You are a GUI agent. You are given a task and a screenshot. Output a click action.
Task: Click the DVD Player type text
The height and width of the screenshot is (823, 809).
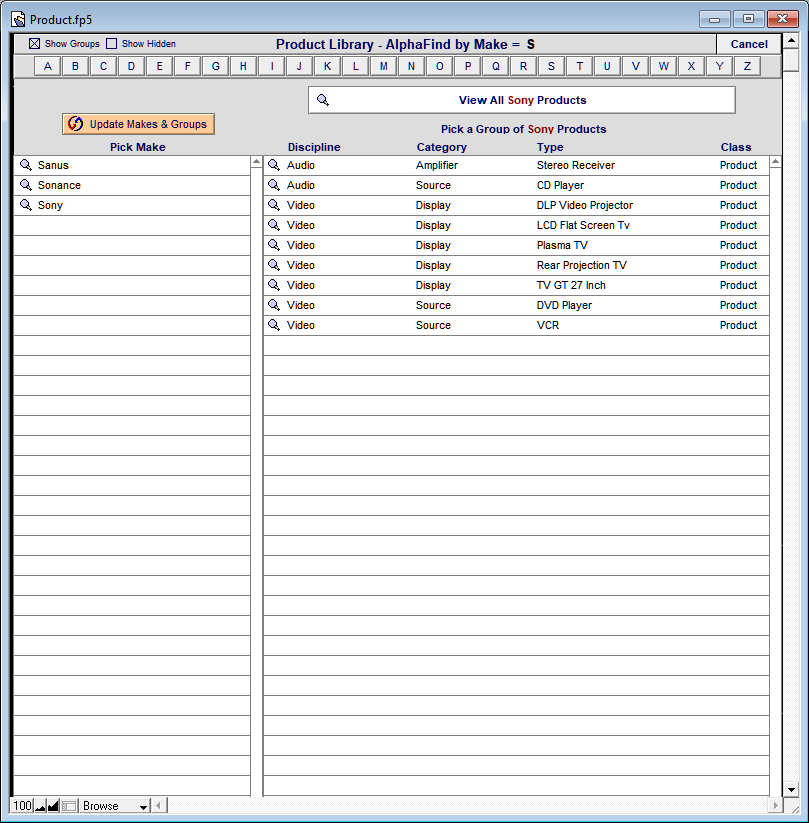pos(564,304)
